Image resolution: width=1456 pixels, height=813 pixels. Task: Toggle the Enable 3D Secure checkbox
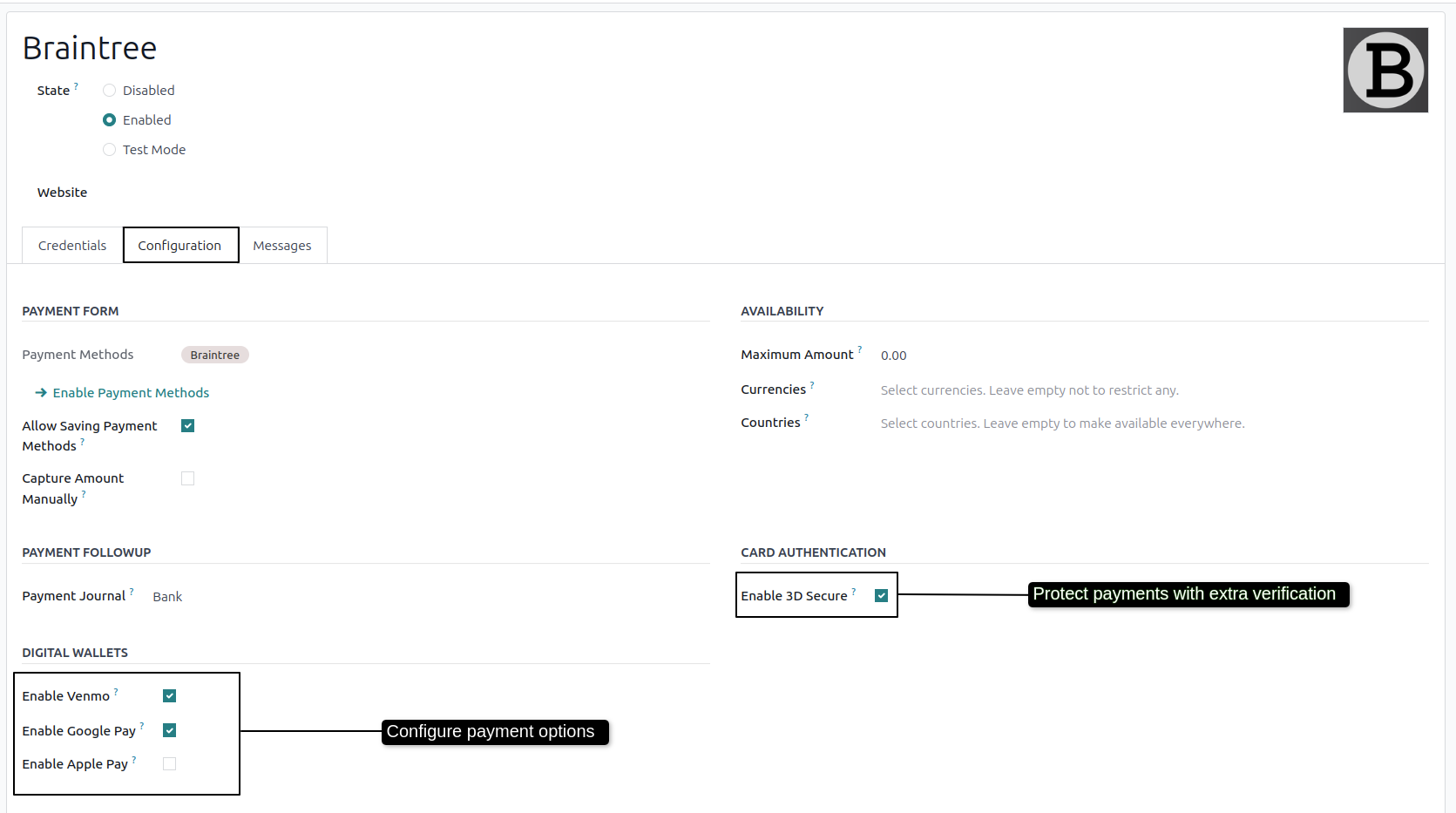pos(881,596)
